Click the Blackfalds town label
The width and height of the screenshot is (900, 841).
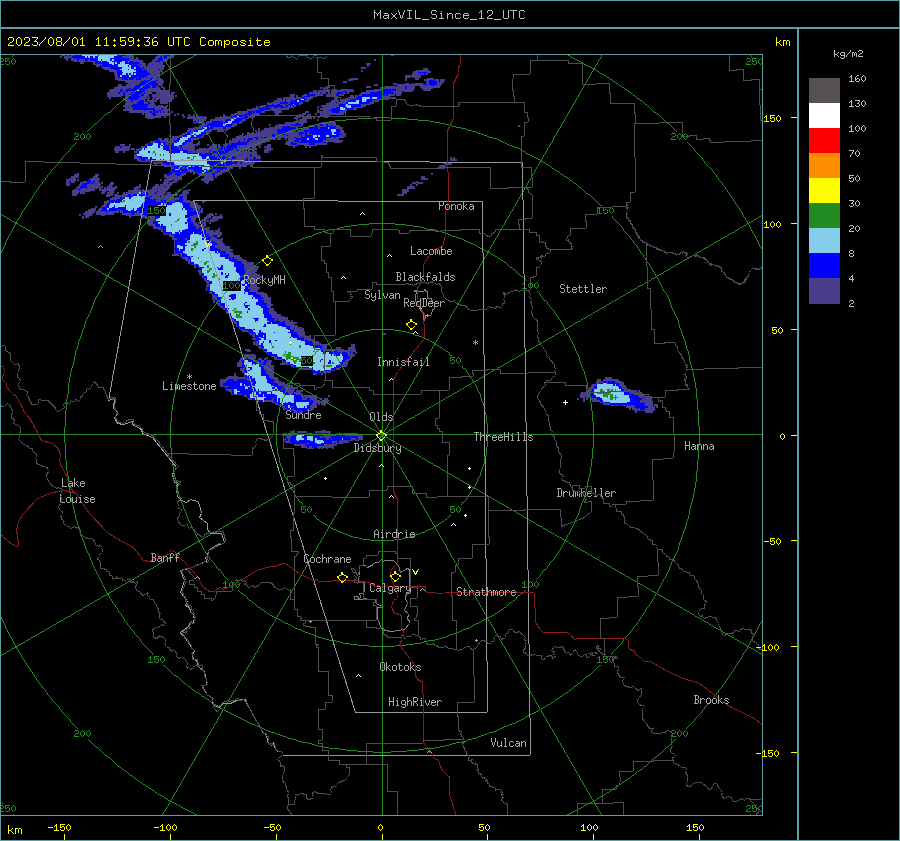[x=425, y=277]
